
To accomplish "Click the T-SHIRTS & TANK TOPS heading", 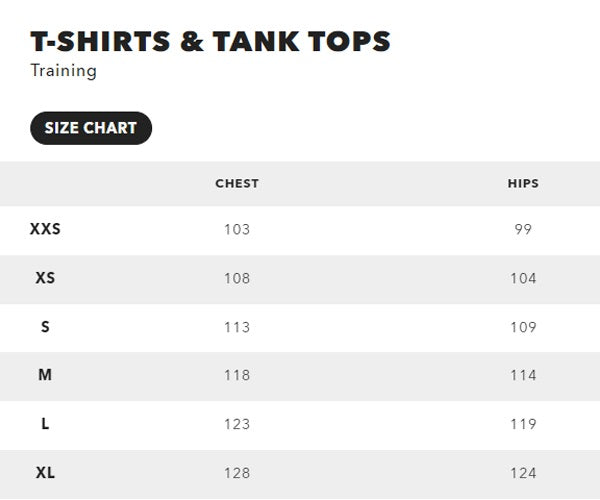I will click(x=210, y=41).
